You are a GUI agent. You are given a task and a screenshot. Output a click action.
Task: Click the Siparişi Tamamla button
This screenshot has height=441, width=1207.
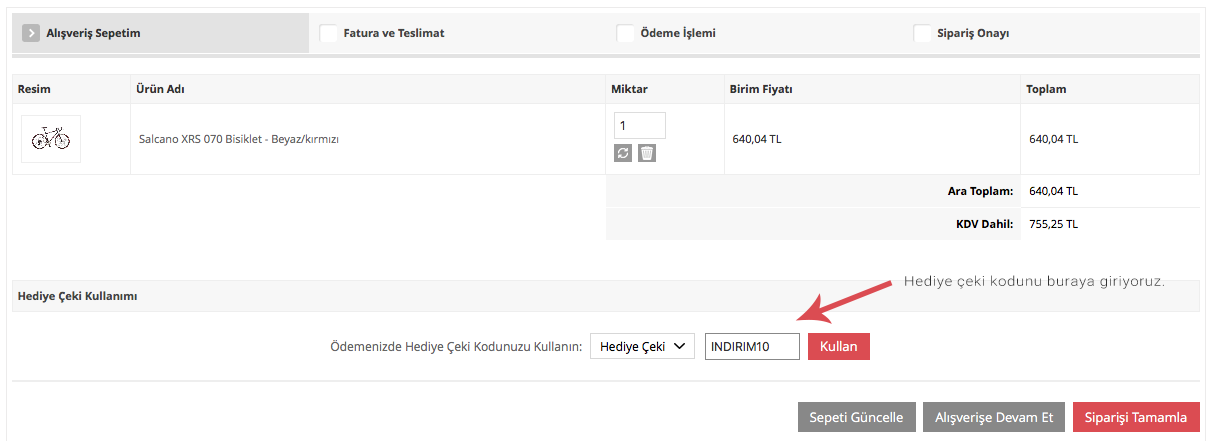click(x=1135, y=417)
